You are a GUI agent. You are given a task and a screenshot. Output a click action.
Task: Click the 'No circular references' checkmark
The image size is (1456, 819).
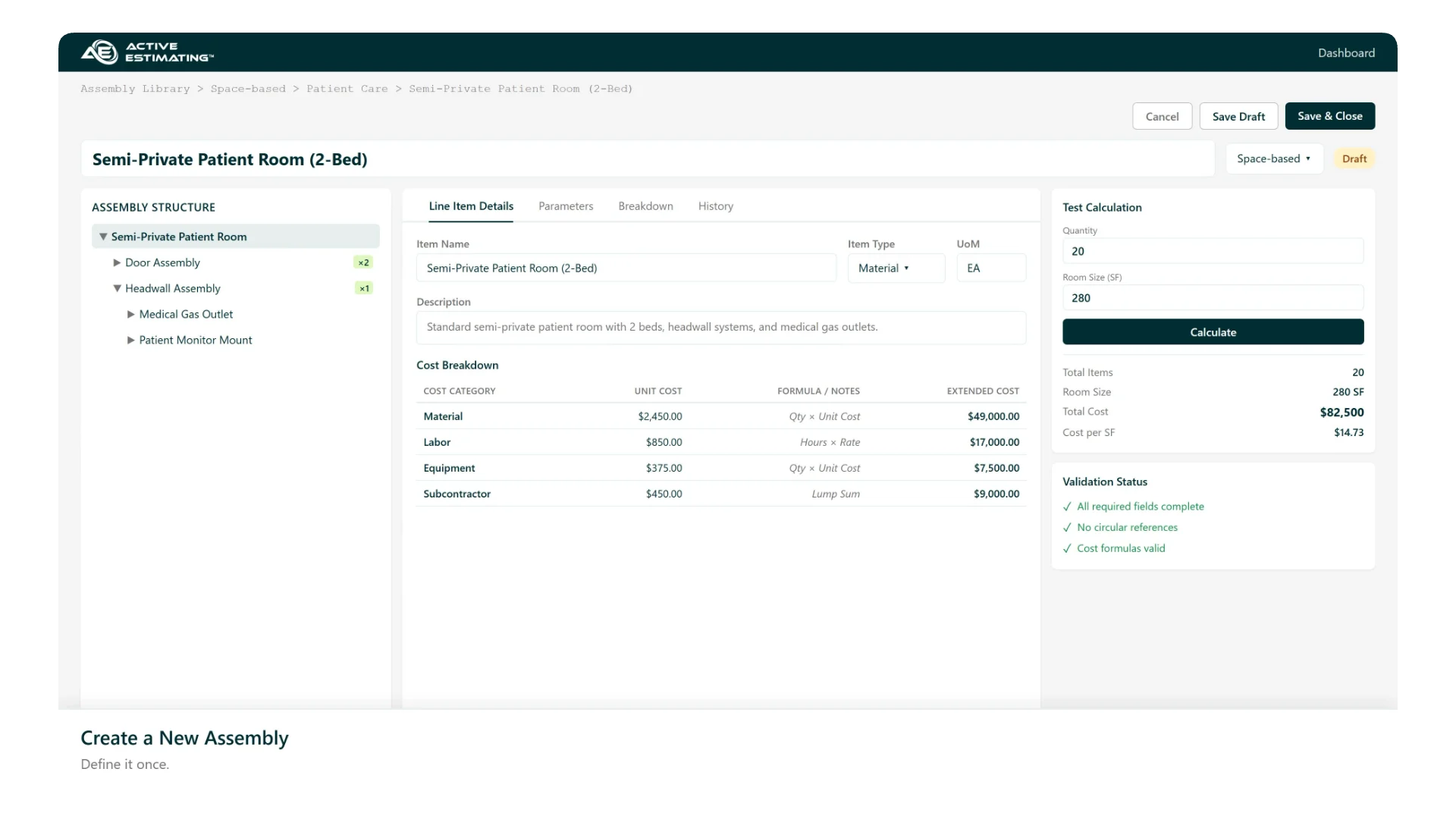pyautogui.click(x=1068, y=528)
